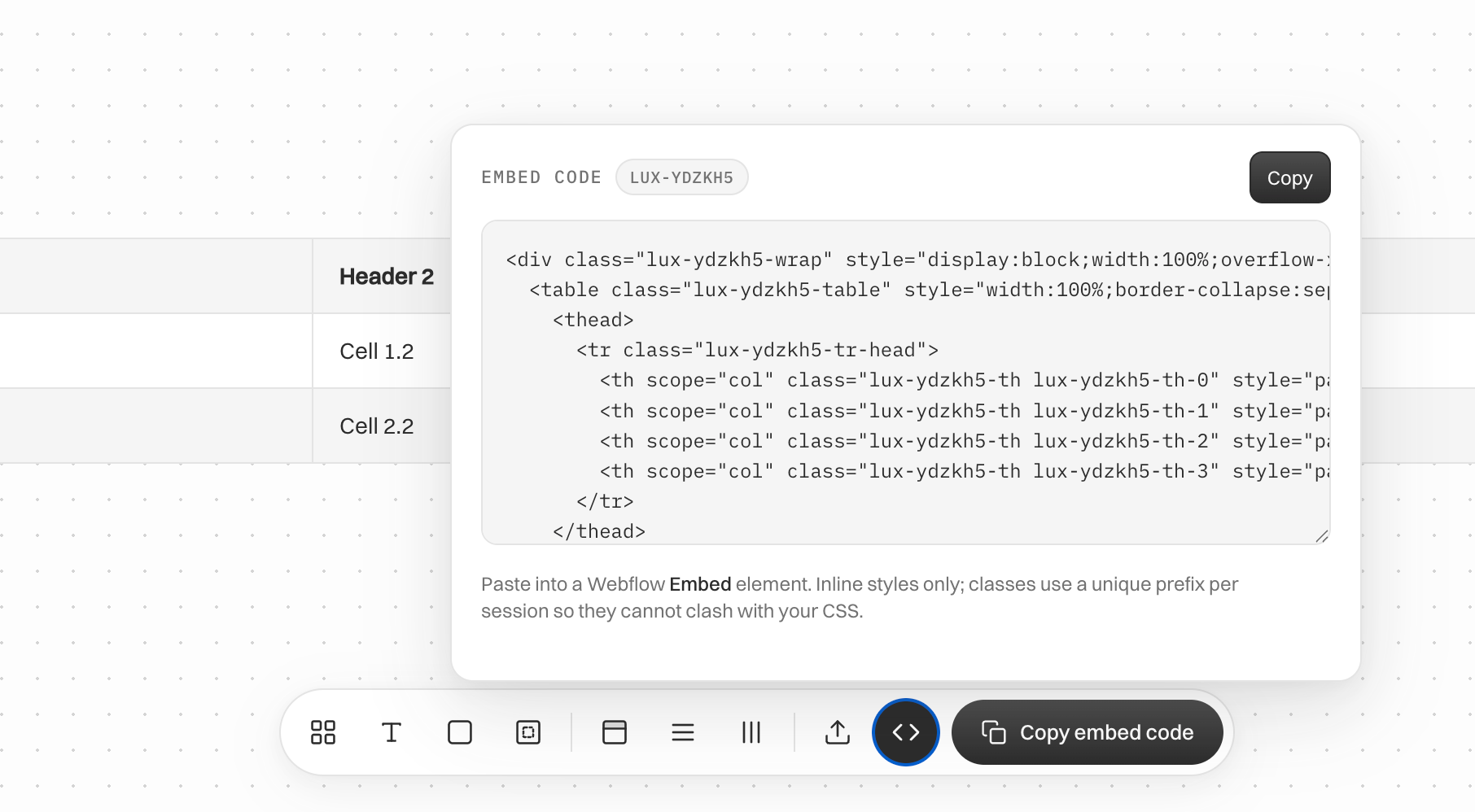The image size is (1475, 812).
Task: Open the grid templates icon in toolbar
Action: point(323,732)
